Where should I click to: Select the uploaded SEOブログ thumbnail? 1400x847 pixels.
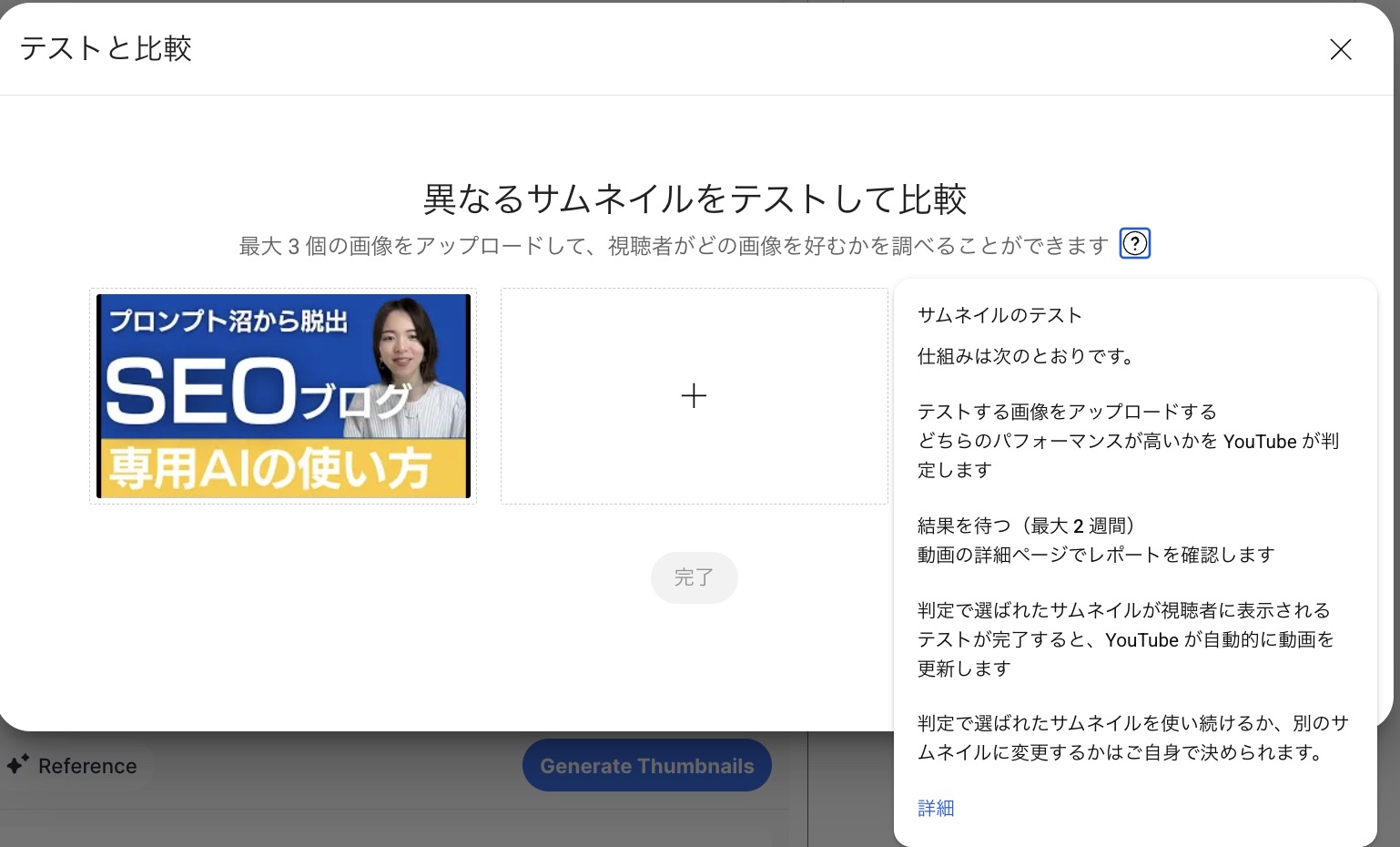pos(283,396)
